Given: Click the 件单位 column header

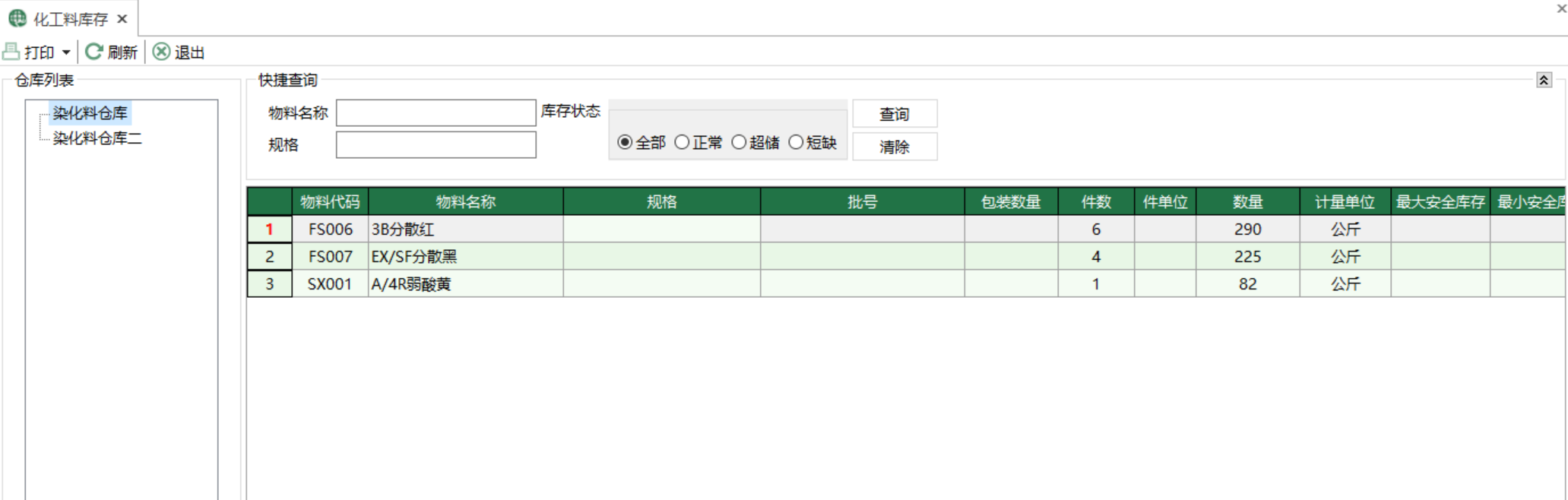Looking at the screenshot, I should pyautogui.click(x=1165, y=201).
